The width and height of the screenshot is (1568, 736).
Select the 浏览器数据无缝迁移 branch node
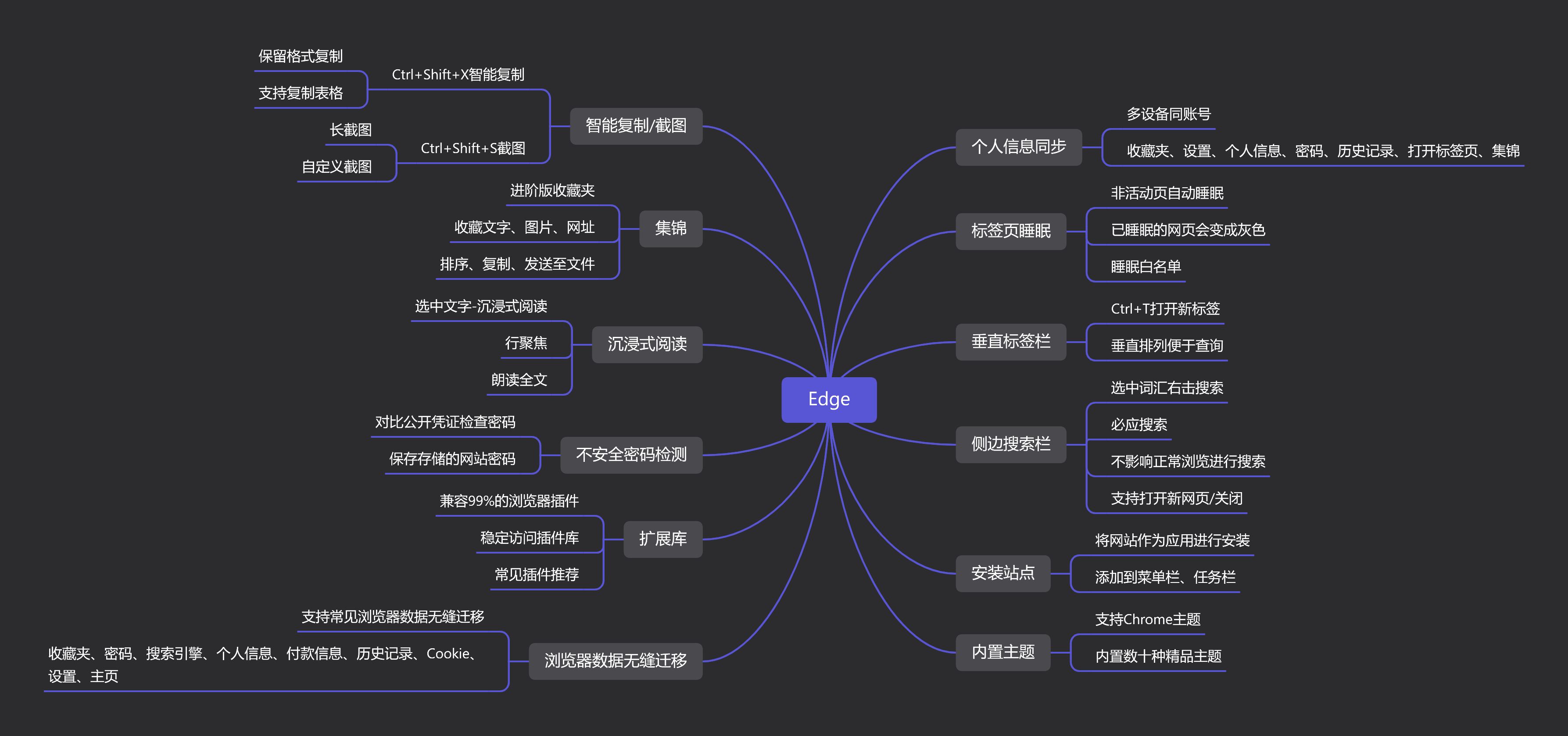(x=615, y=661)
